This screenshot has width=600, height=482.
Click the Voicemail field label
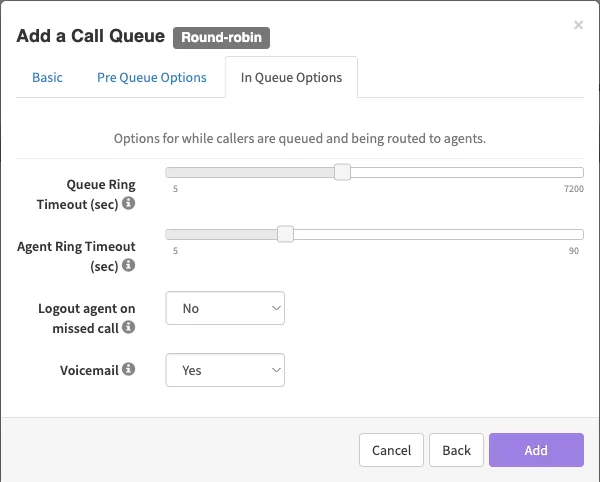click(89, 370)
